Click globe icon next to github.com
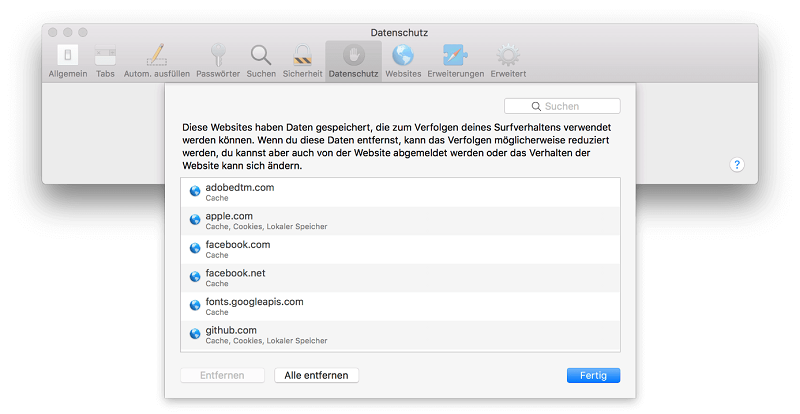Image resolution: width=800 pixels, height=414 pixels. 195,334
